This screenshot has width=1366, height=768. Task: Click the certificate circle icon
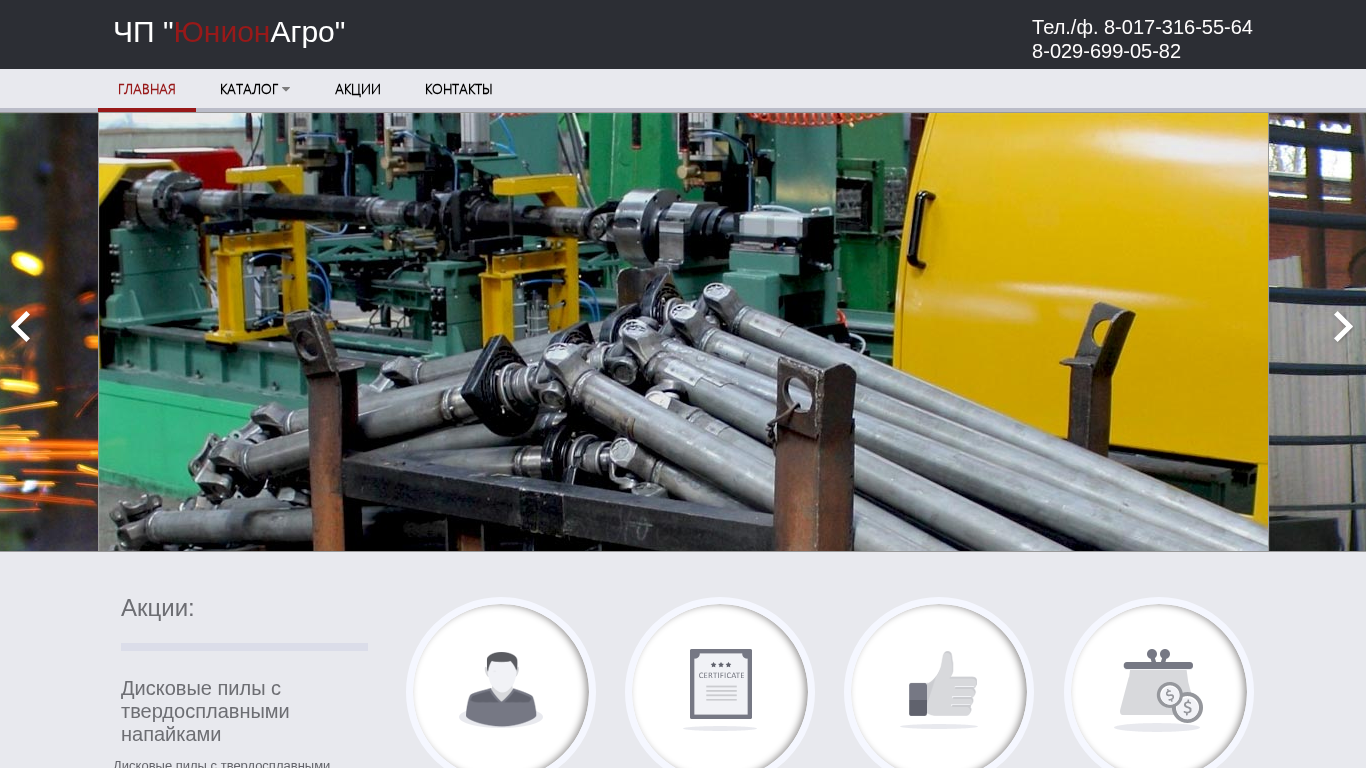(720, 691)
